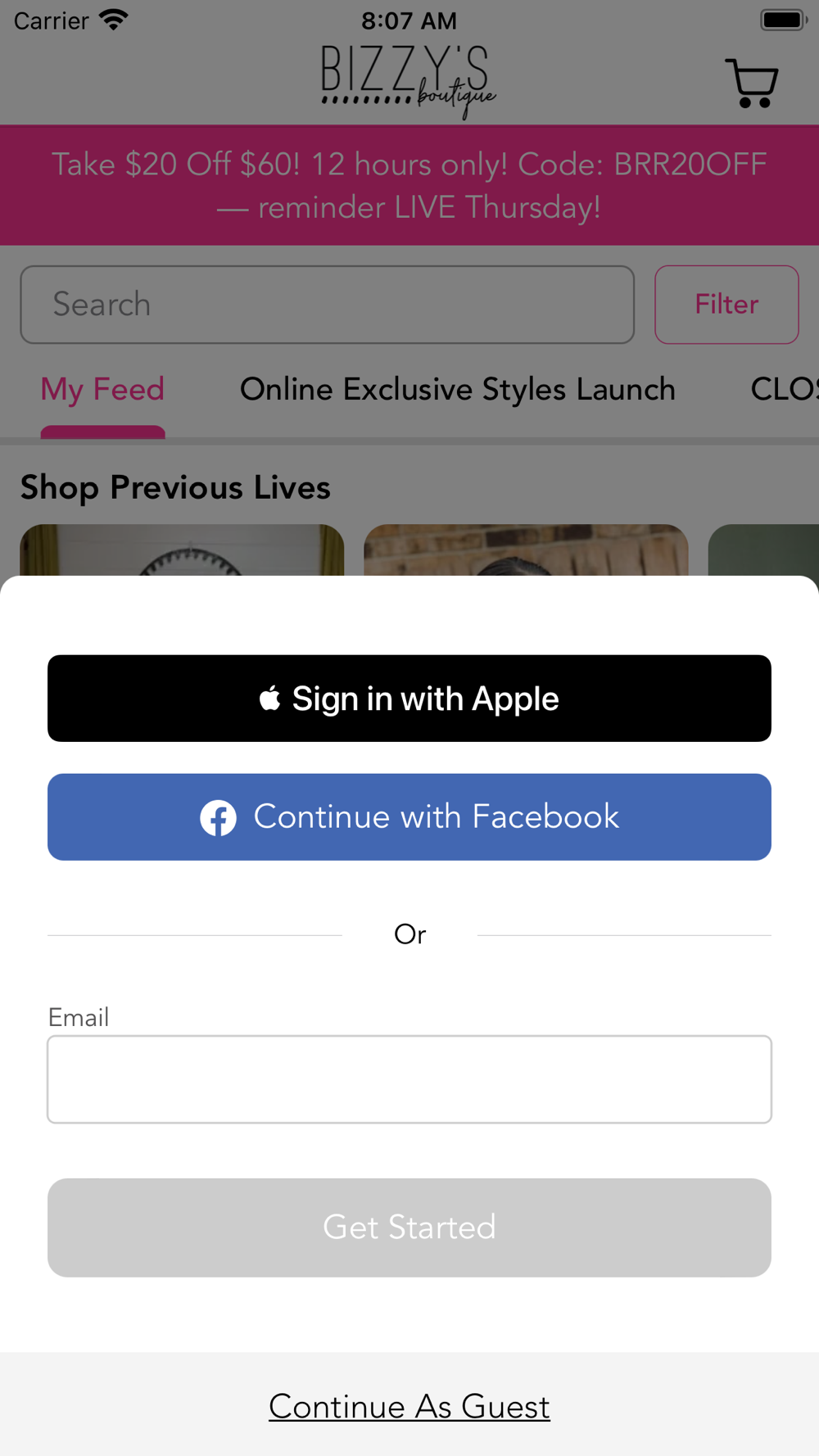Image resolution: width=819 pixels, height=1456 pixels.
Task: Click the Search box
Action: (x=328, y=305)
